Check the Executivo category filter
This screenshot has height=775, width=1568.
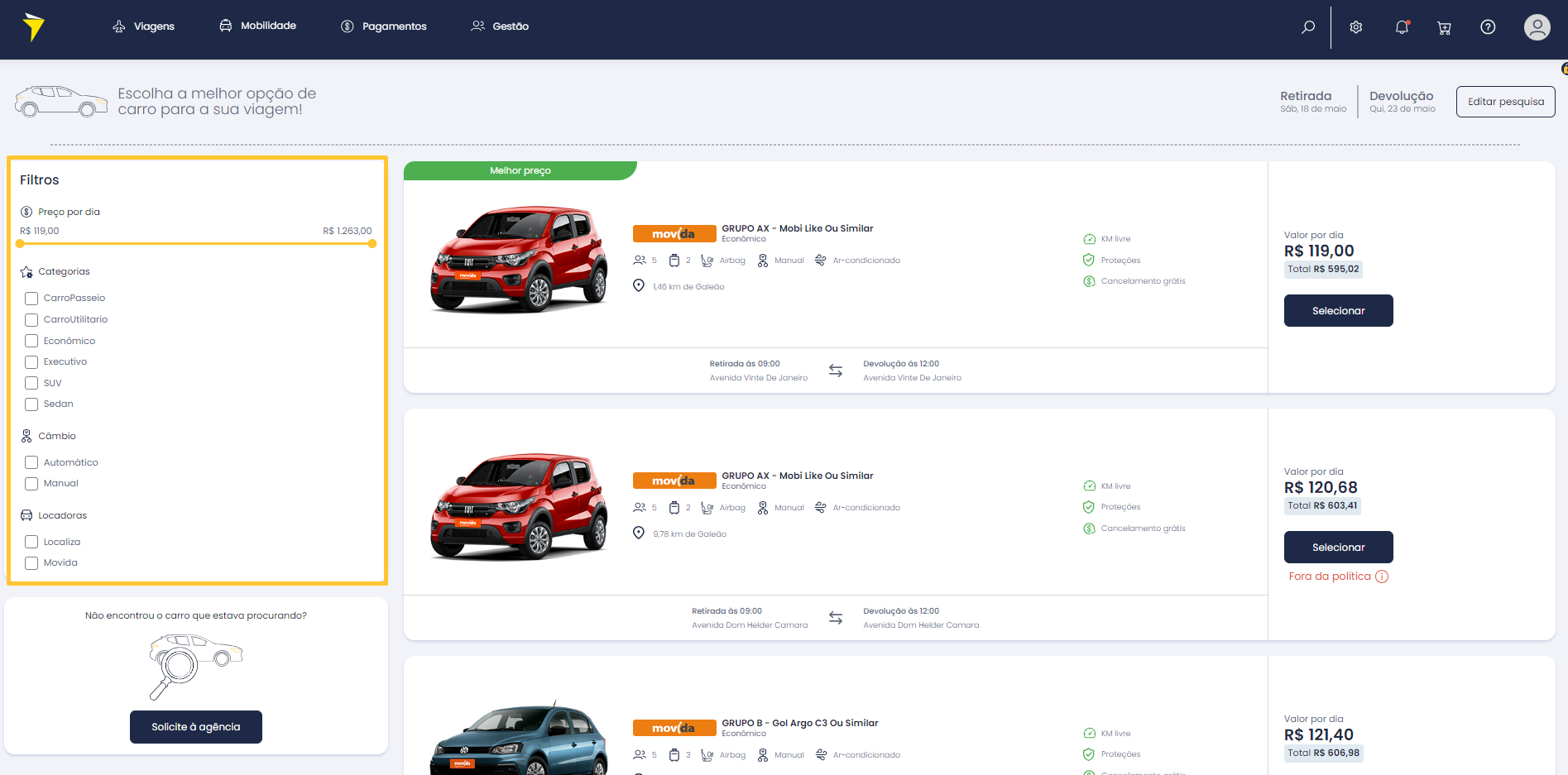tap(31, 362)
